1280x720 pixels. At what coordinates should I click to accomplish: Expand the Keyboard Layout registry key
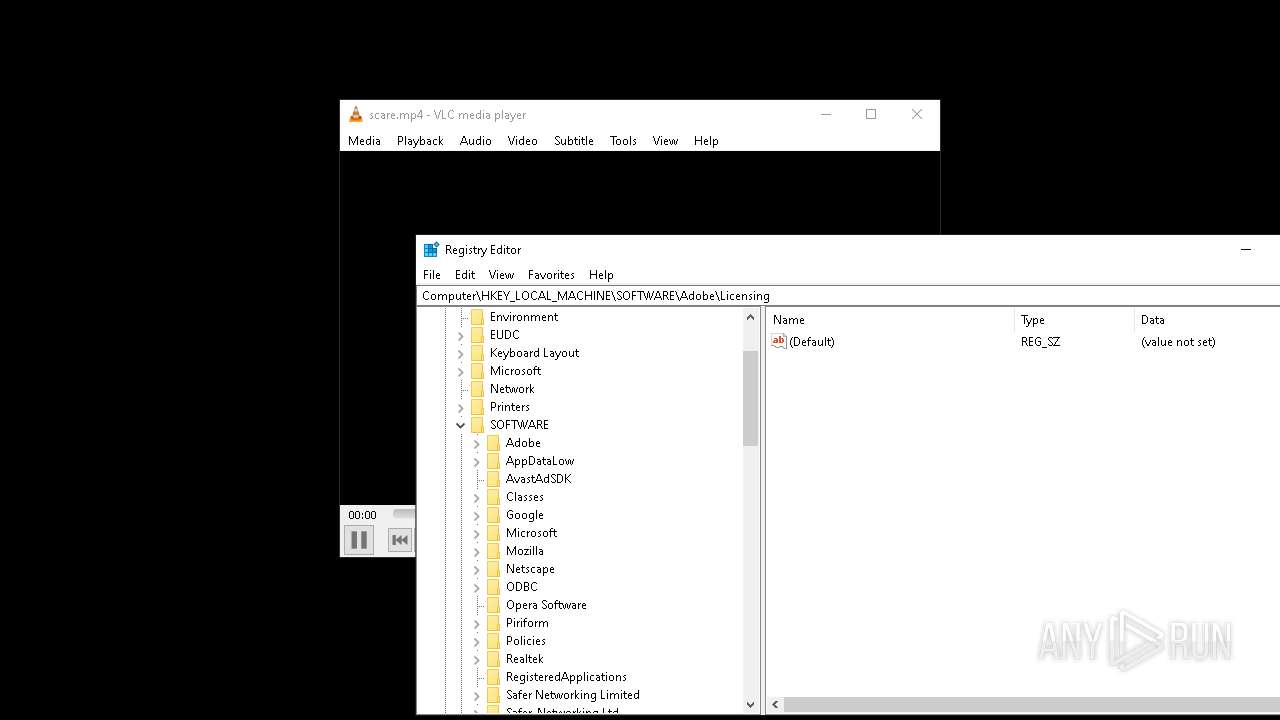tap(461, 353)
